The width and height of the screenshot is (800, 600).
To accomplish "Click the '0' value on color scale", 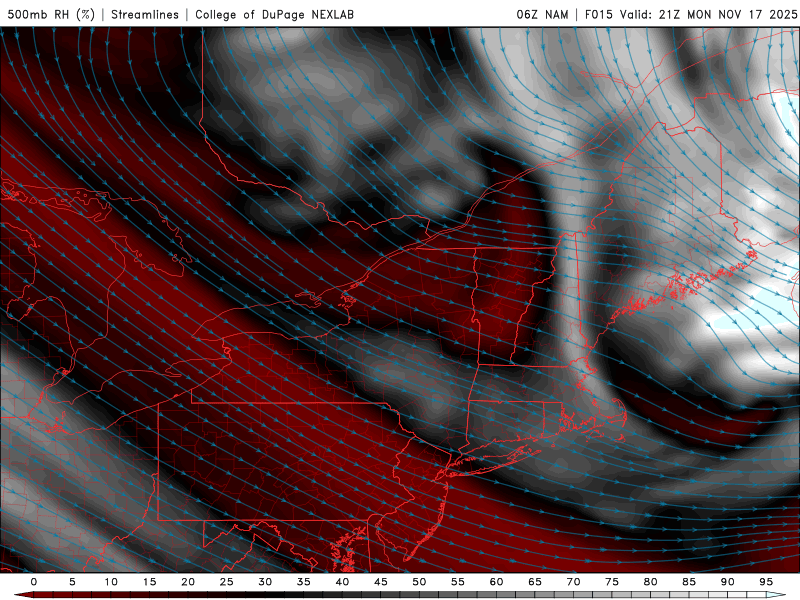I will pos(34,582).
